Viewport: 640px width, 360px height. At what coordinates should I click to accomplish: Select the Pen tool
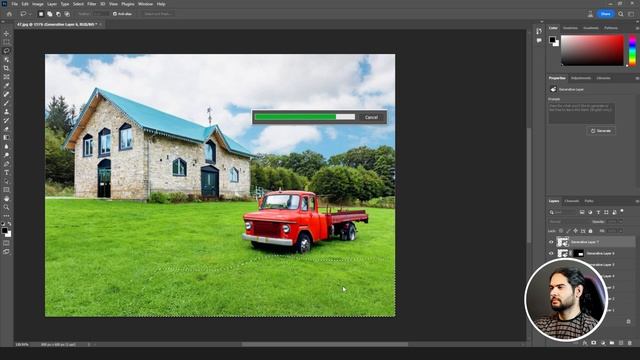point(6,164)
